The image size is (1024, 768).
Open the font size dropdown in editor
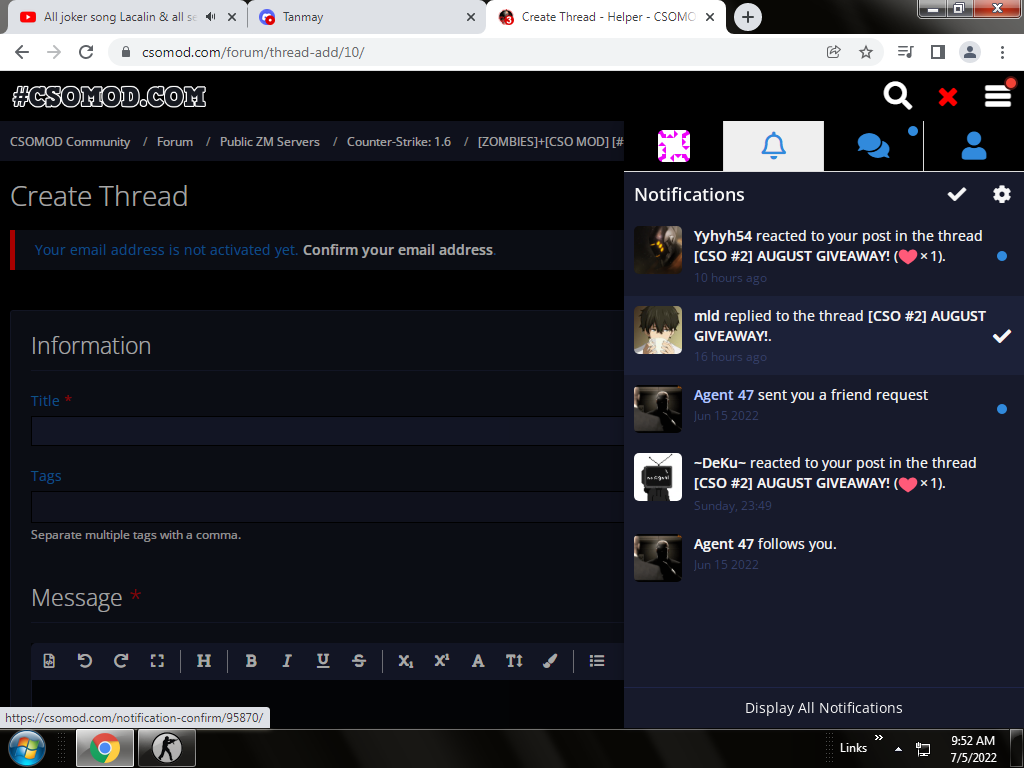point(514,661)
